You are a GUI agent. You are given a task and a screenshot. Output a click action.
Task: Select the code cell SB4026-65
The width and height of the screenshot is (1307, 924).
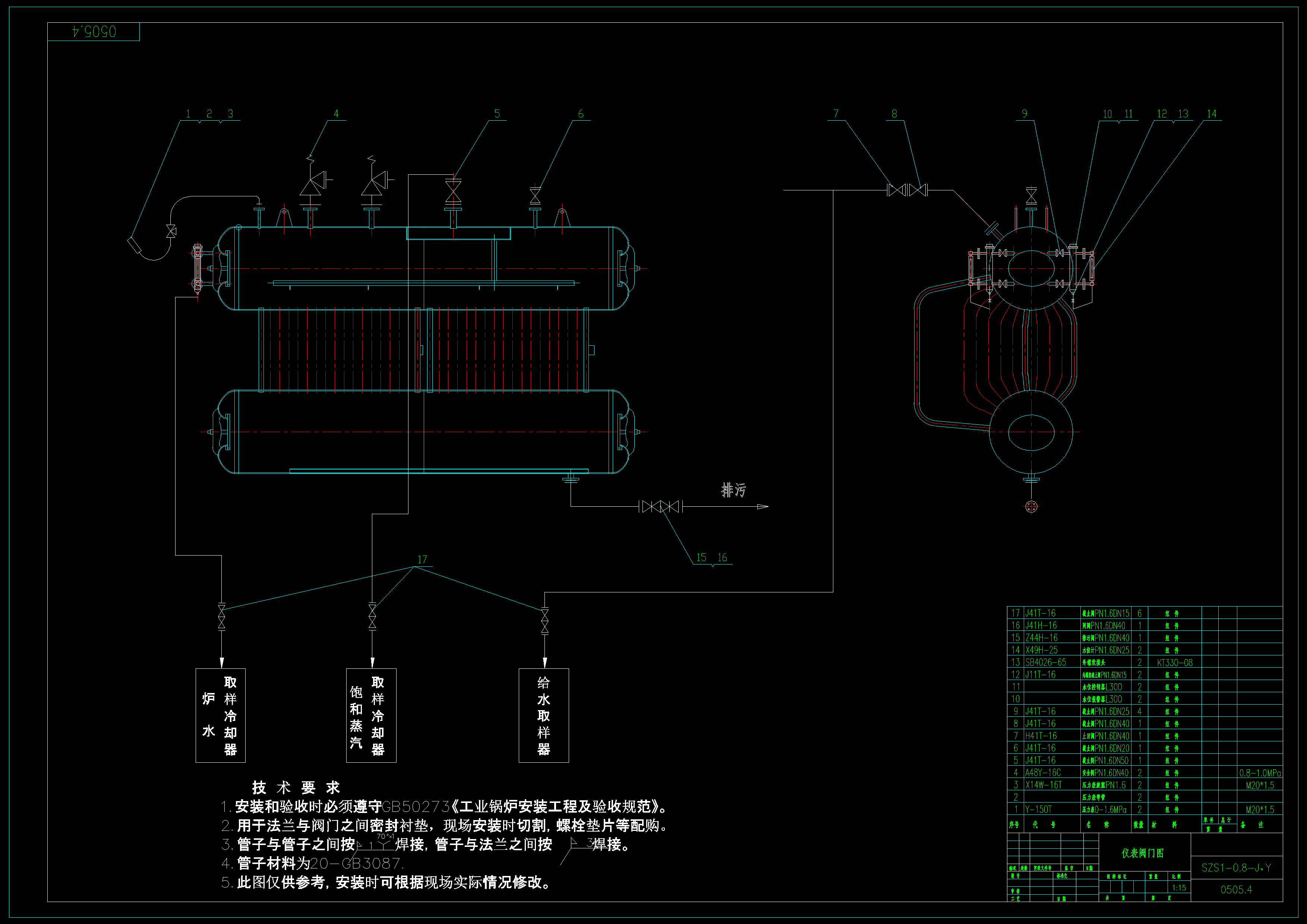(1046, 662)
